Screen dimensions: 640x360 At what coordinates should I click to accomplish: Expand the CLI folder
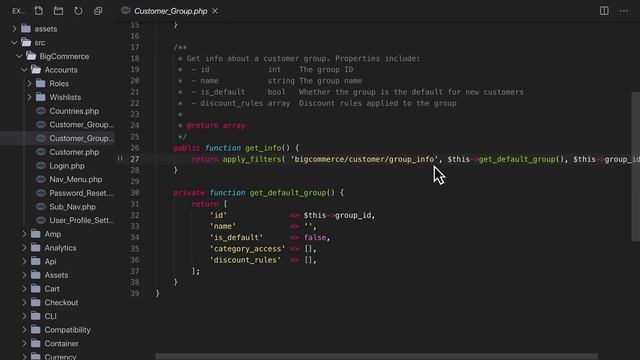point(24,316)
